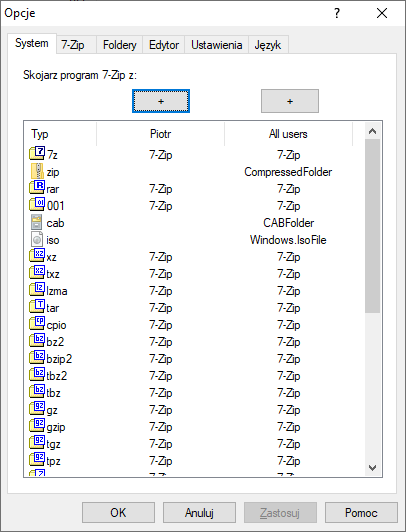Click the zip compressed folder icon
The image size is (406, 532).
click(x=37, y=171)
